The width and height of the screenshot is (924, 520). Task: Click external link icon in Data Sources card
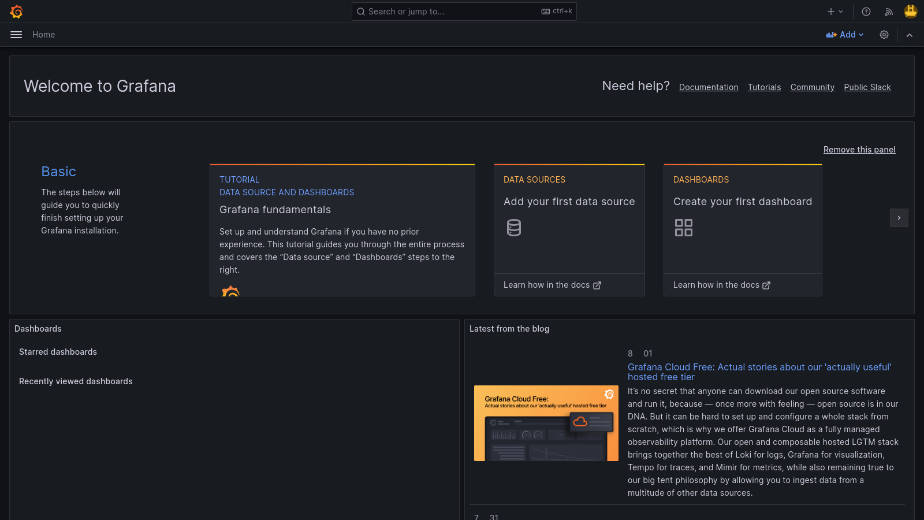pyautogui.click(x=597, y=285)
